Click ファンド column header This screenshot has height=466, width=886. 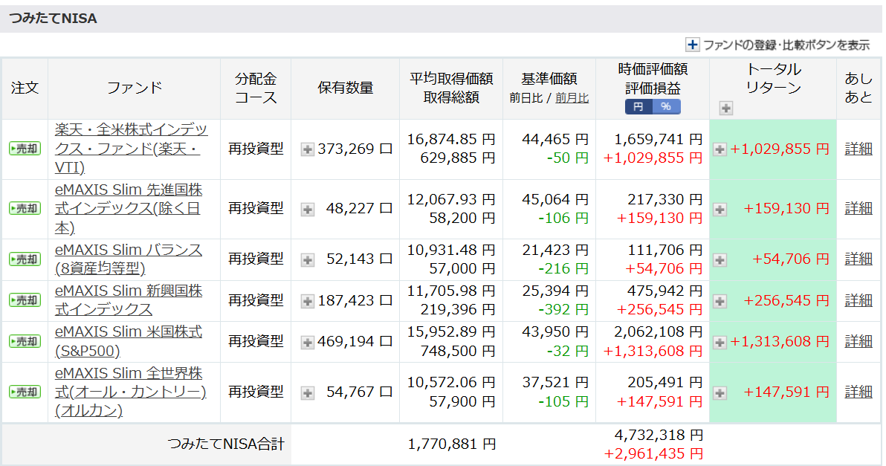pos(134,88)
